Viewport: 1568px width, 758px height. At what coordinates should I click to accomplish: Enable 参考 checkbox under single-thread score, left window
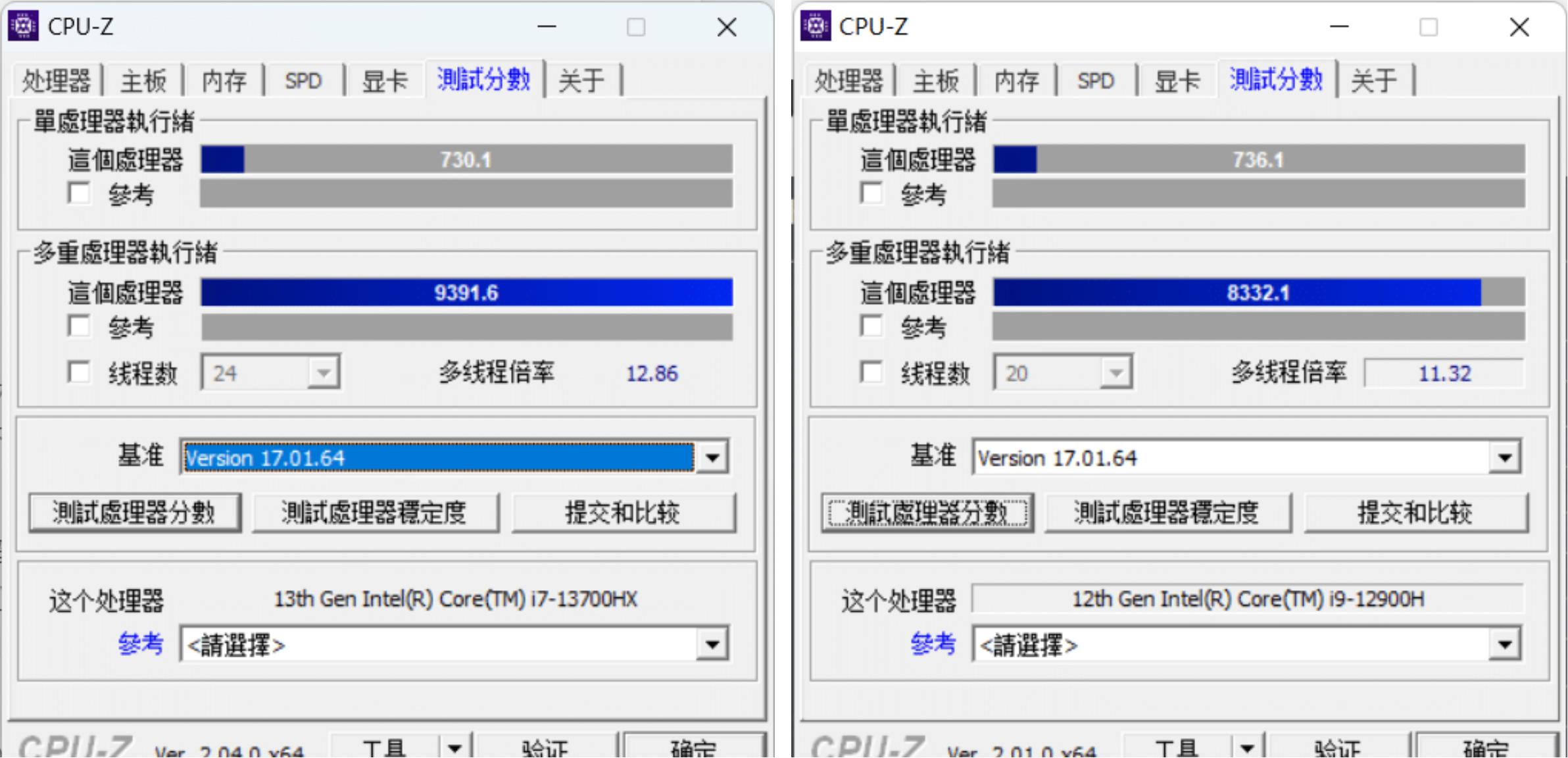(x=80, y=193)
